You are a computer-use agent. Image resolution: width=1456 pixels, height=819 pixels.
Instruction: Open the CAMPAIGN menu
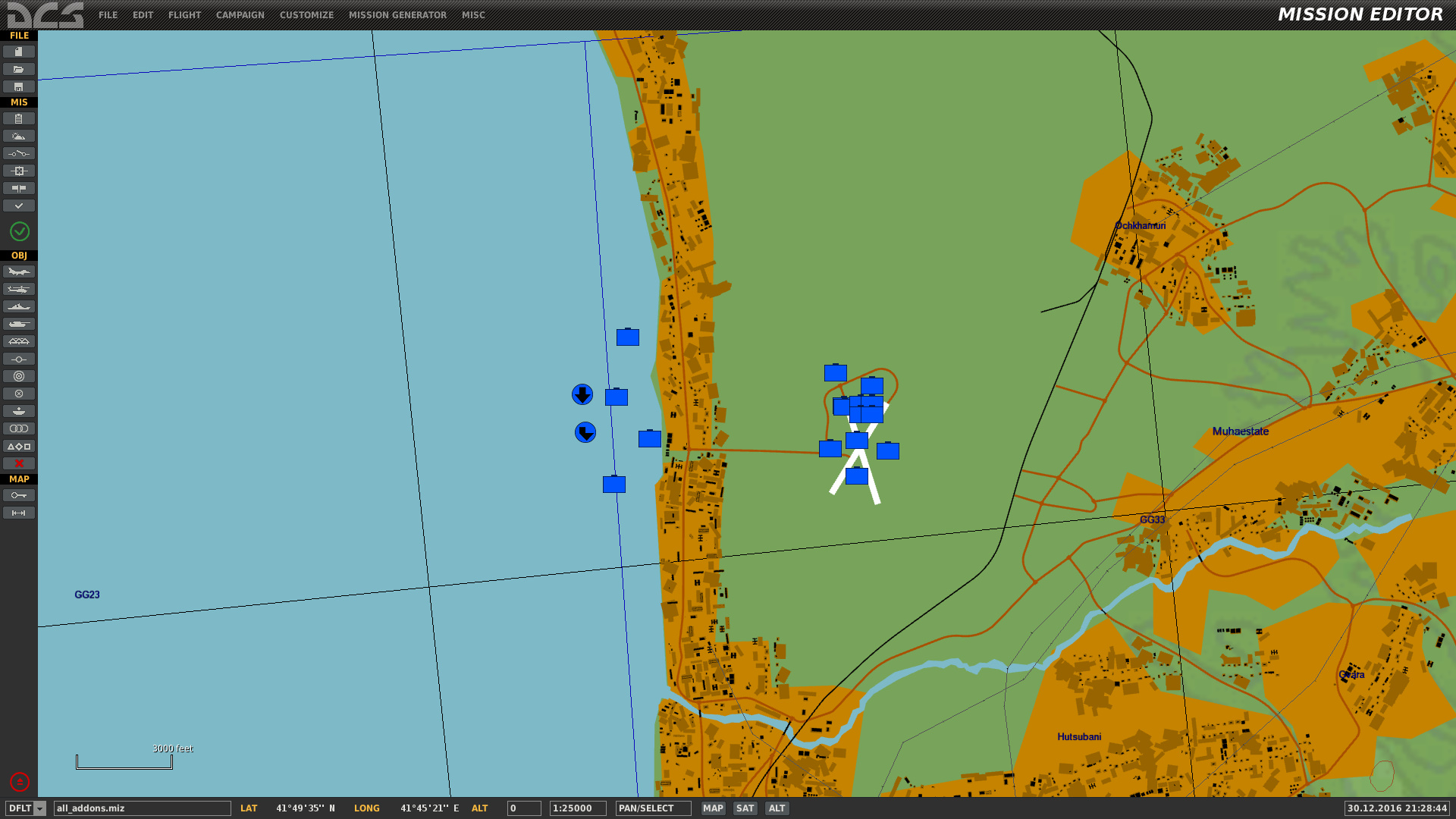pos(240,15)
